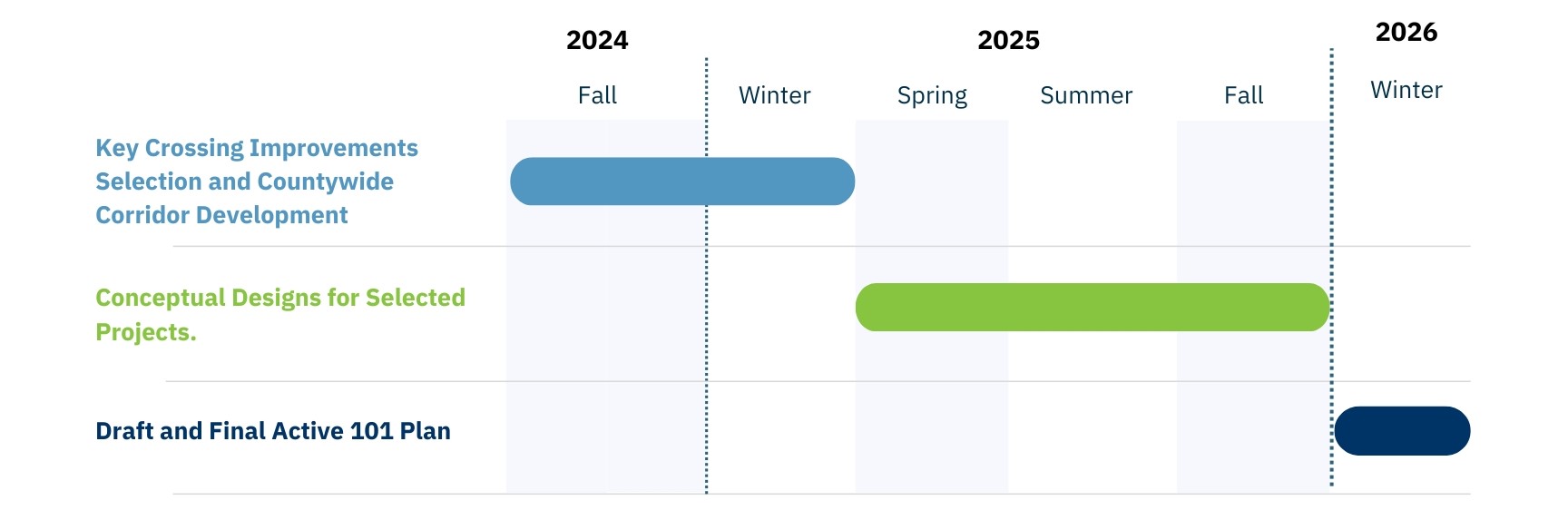The image size is (1568, 520).
Task: Select the Winter label under 2025
Action: click(774, 95)
